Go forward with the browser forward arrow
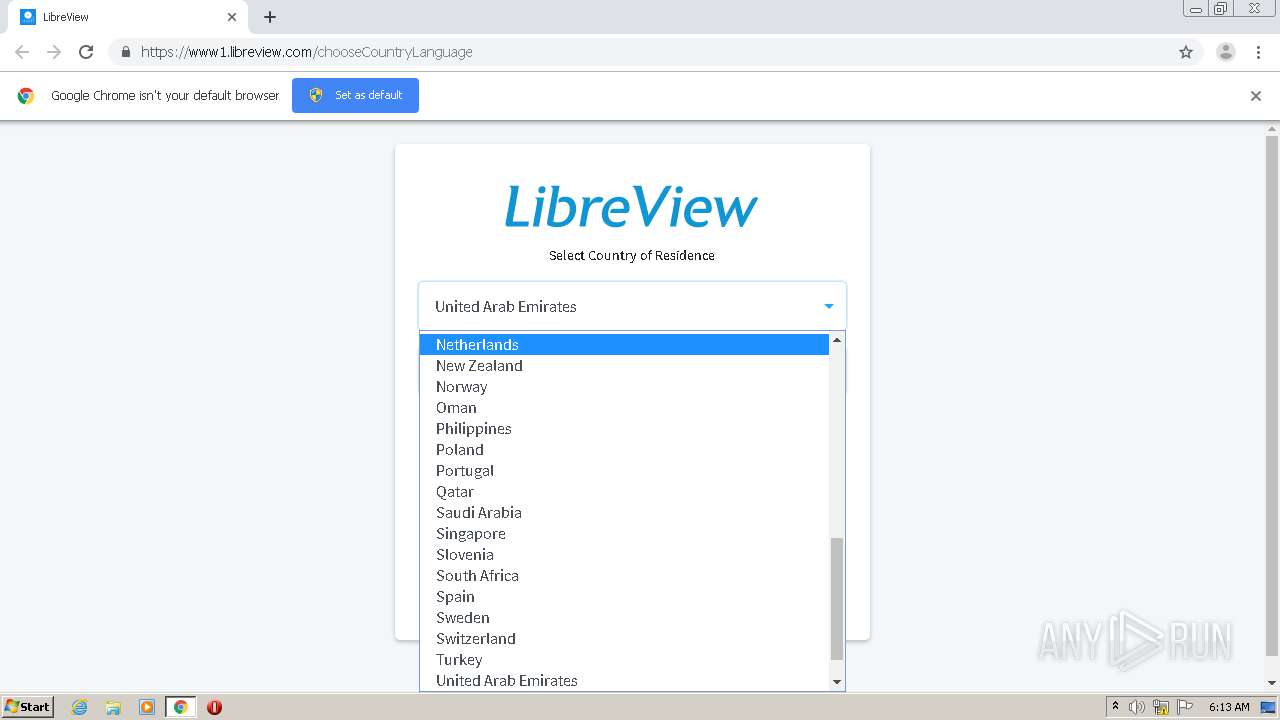This screenshot has width=1280, height=720. point(54,52)
